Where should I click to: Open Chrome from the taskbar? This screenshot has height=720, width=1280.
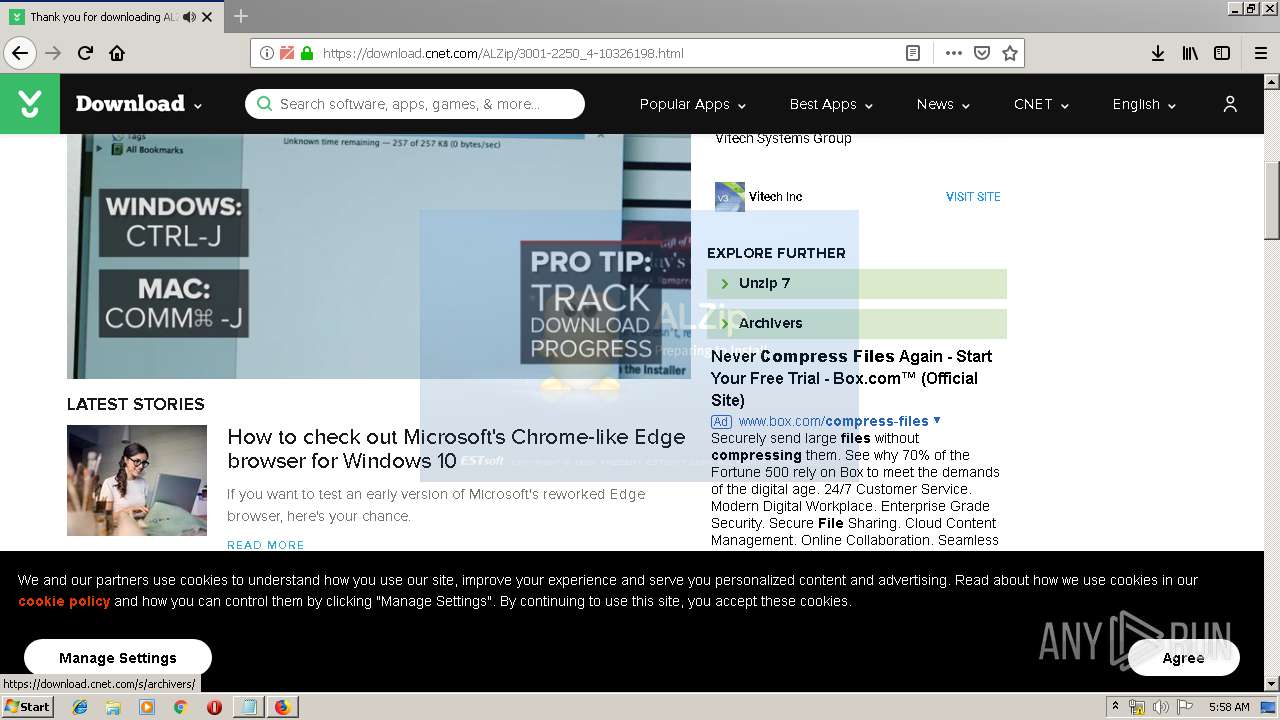click(181, 707)
